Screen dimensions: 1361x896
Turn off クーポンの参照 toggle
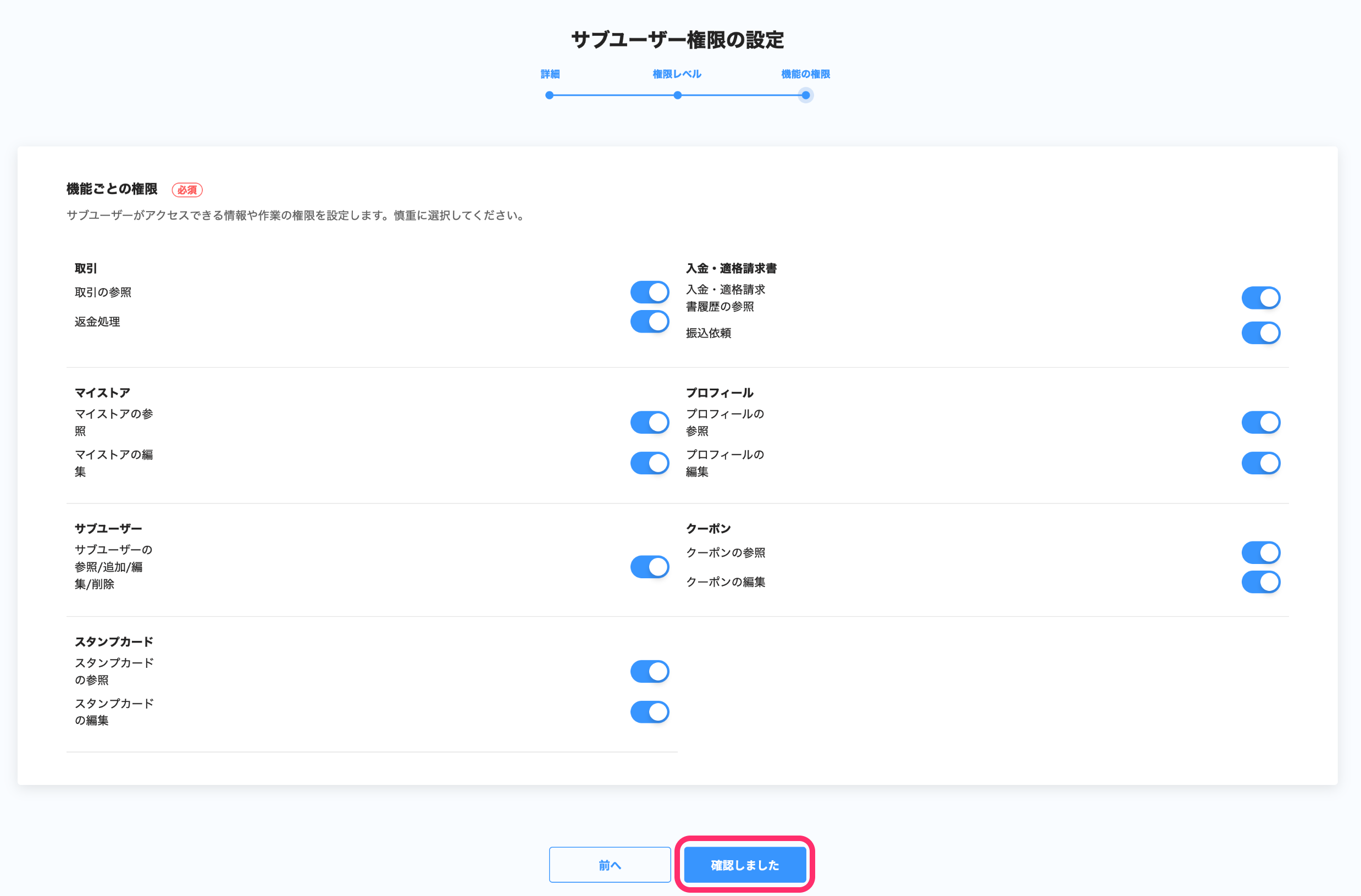tap(1260, 552)
